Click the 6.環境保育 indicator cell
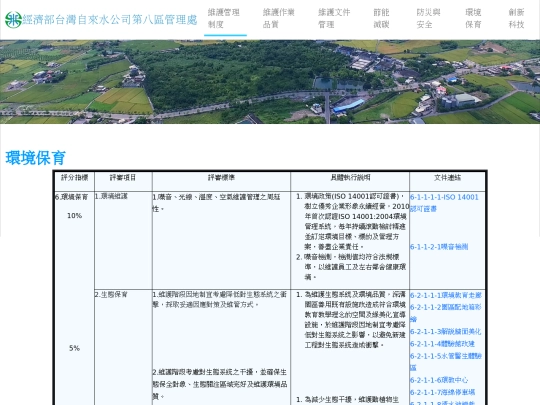 72,197
